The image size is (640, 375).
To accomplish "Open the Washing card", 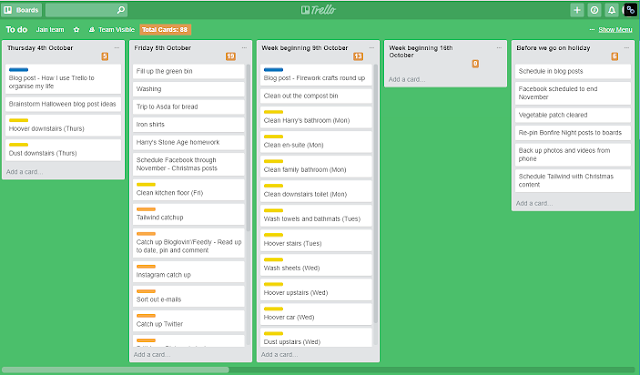I will pos(189,89).
